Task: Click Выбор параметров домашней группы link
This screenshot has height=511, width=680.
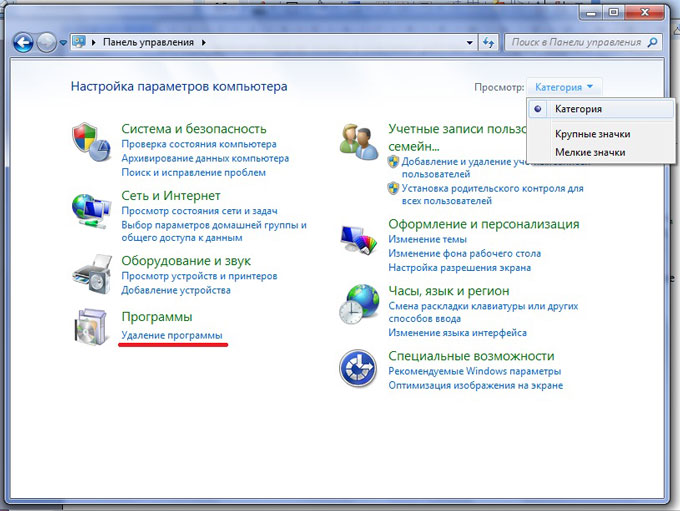Action: [214, 231]
